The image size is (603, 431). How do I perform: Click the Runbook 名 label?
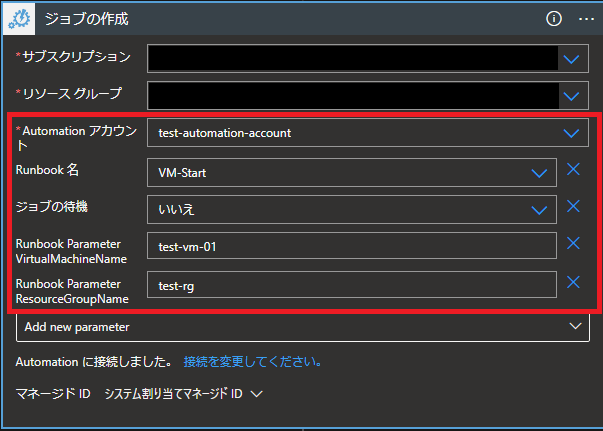pyautogui.click(x=47, y=170)
